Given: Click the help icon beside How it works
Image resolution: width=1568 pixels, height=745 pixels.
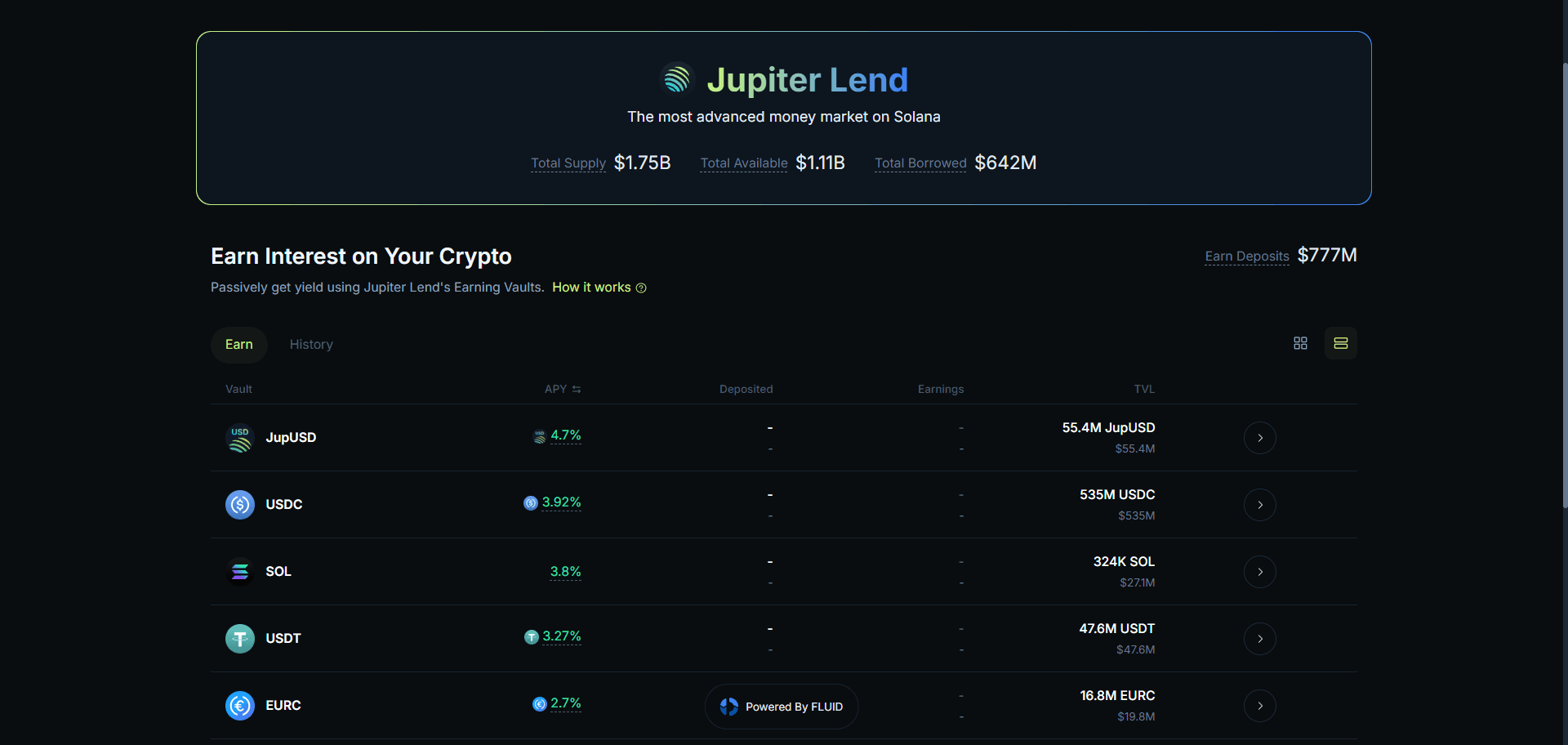Looking at the screenshot, I should point(641,288).
